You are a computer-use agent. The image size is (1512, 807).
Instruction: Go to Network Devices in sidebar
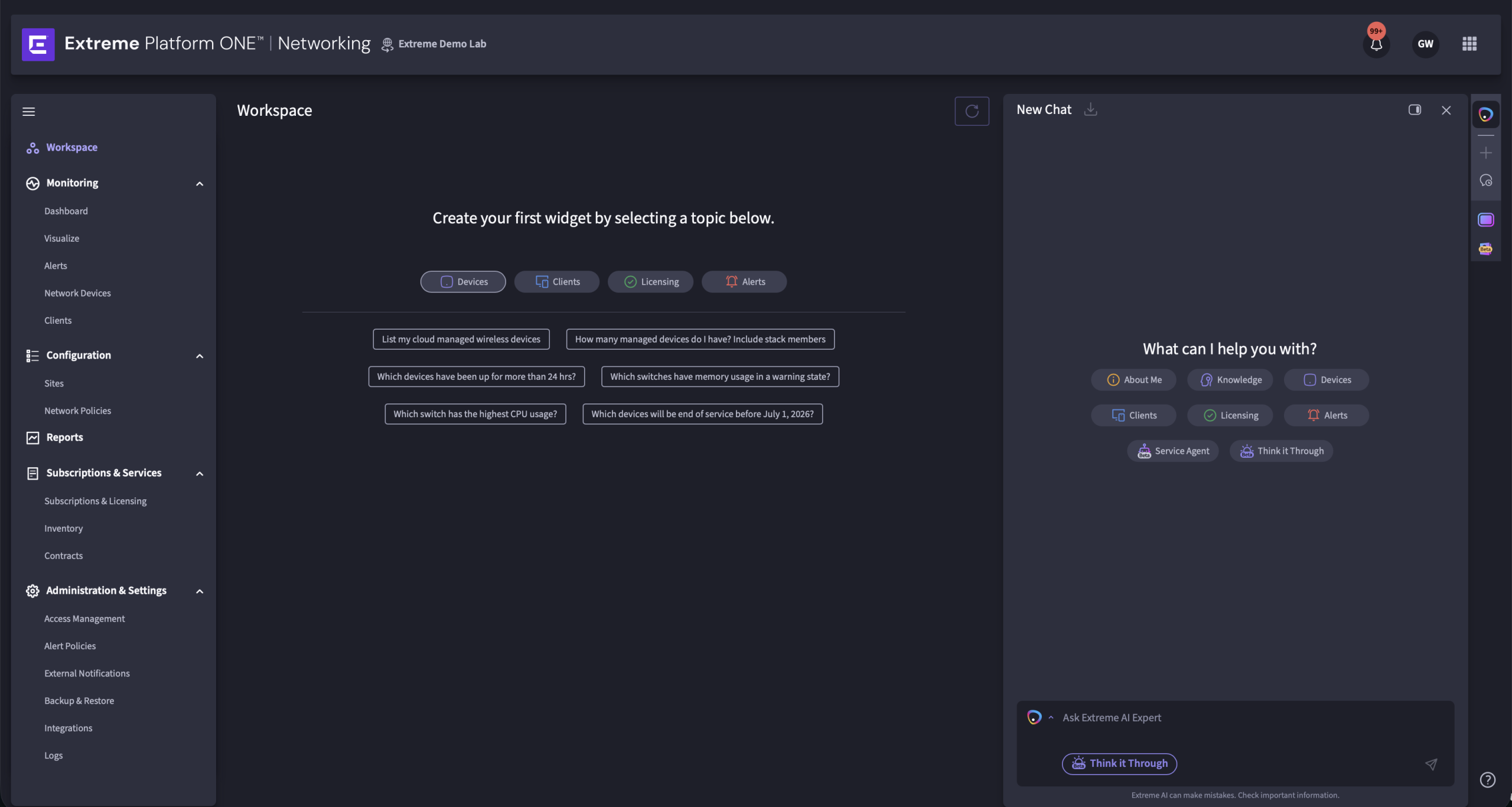(77, 293)
